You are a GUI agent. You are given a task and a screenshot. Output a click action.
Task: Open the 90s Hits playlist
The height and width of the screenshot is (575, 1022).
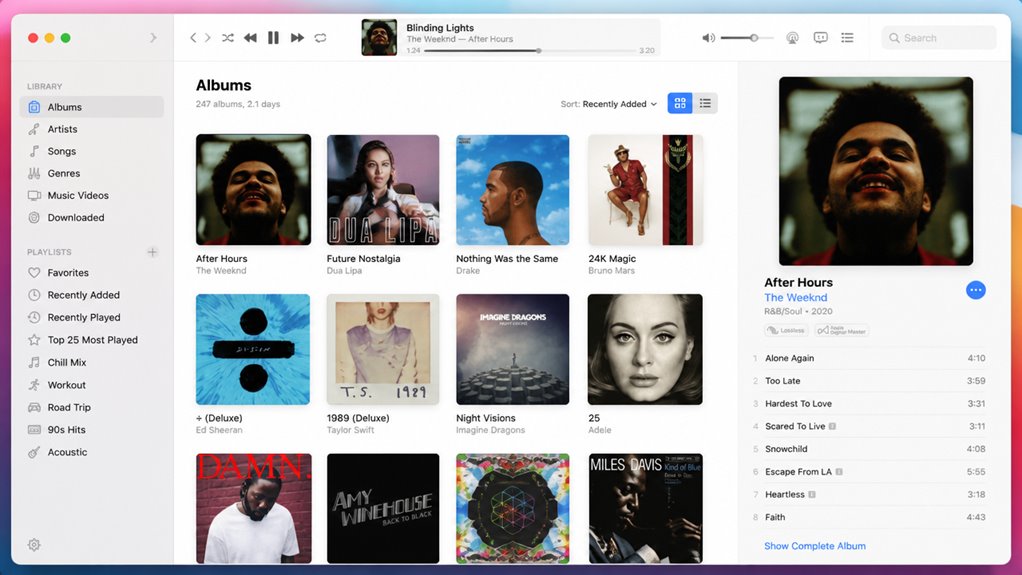click(92, 430)
